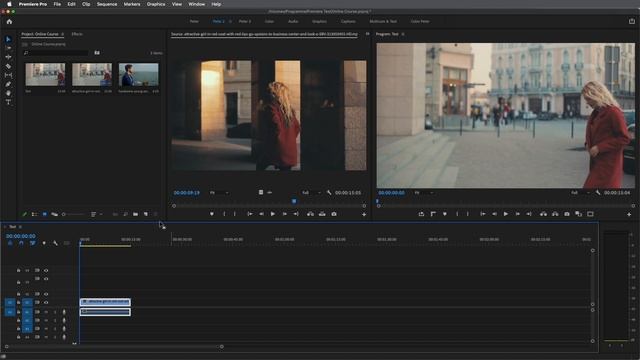The width and height of the screenshot is (640, 360).
Task: Click the Source monitor playhead marker
Action: click(294, 201)
